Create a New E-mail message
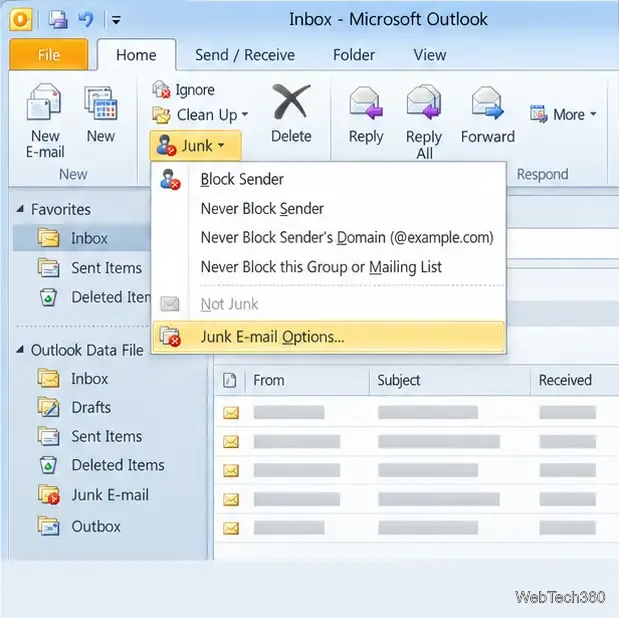Screen dimensions: 619x618 [x=45, y=121]
